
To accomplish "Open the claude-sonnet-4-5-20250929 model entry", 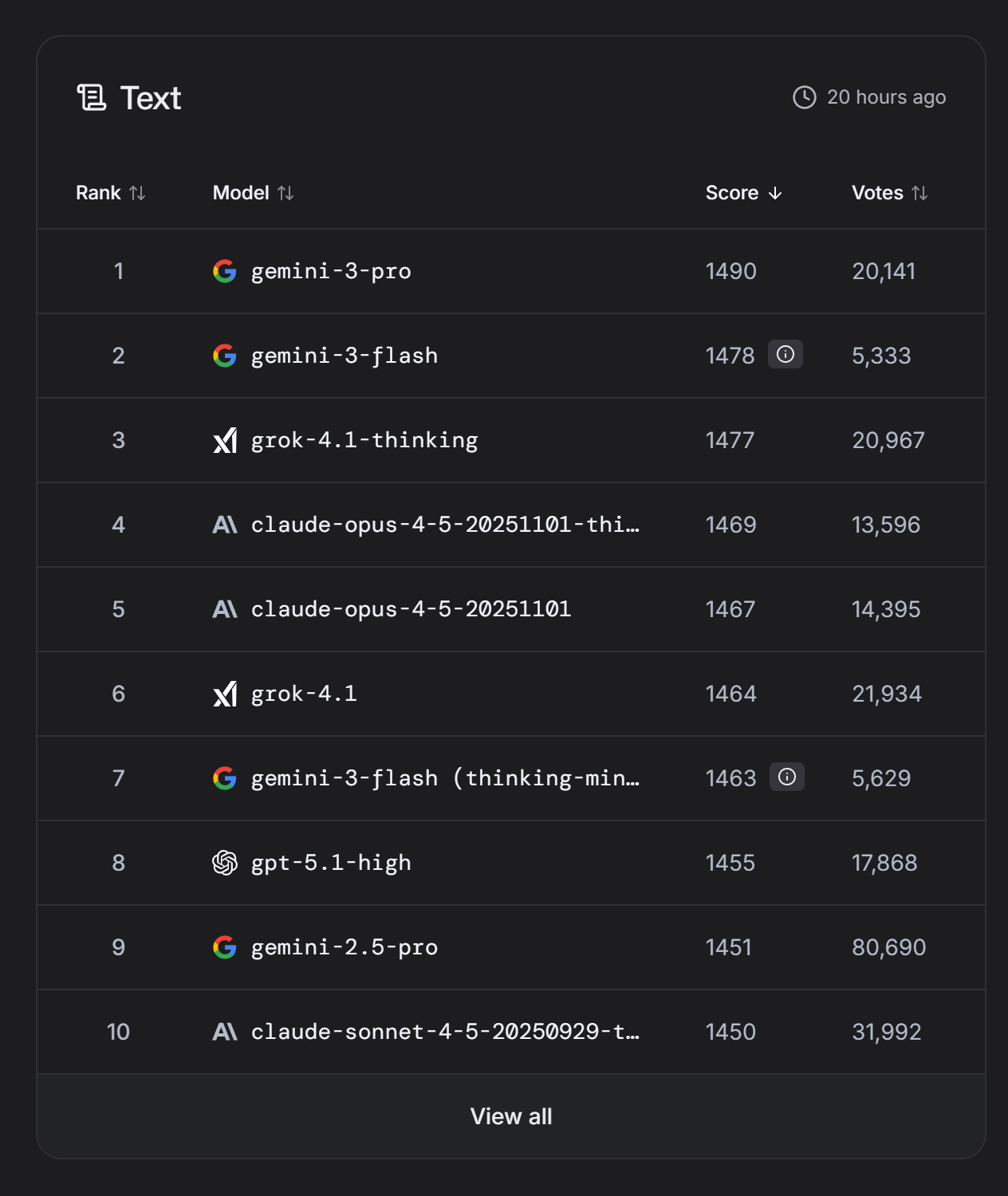I will point(445,1032).
